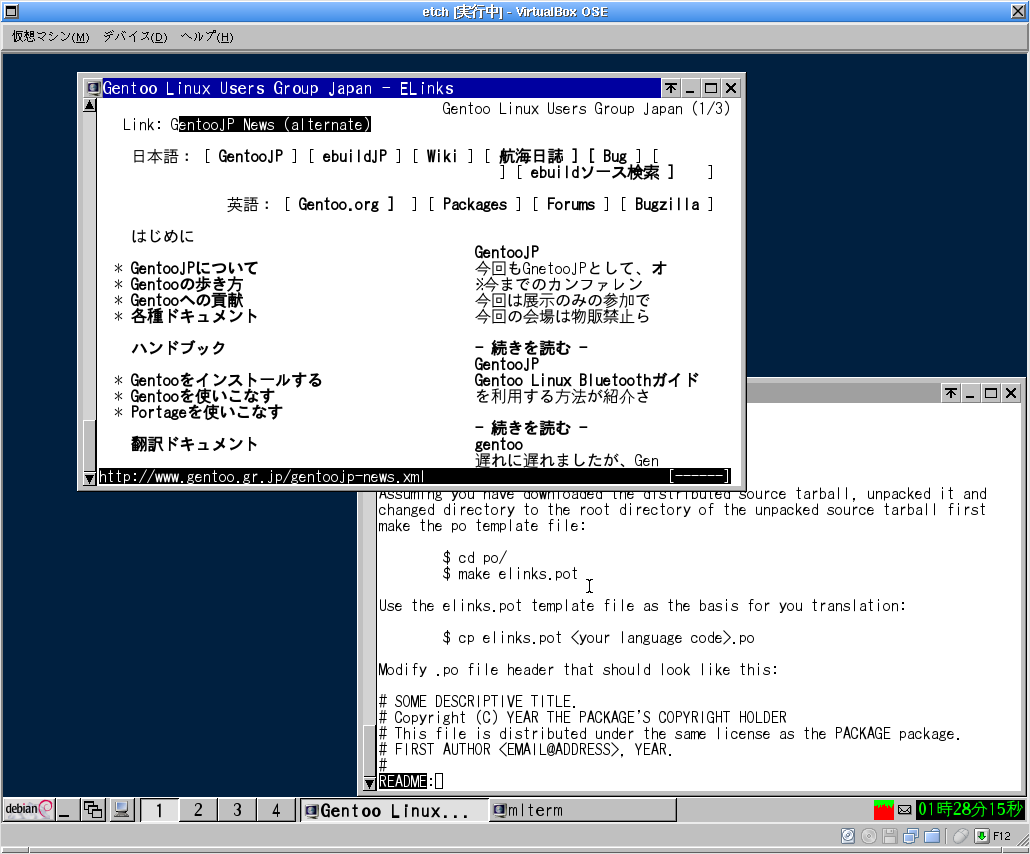Viewport: 1030px width, 854px height.
Task: Open the 仮想マシン(M) menu
Action: tap(51, 37)
